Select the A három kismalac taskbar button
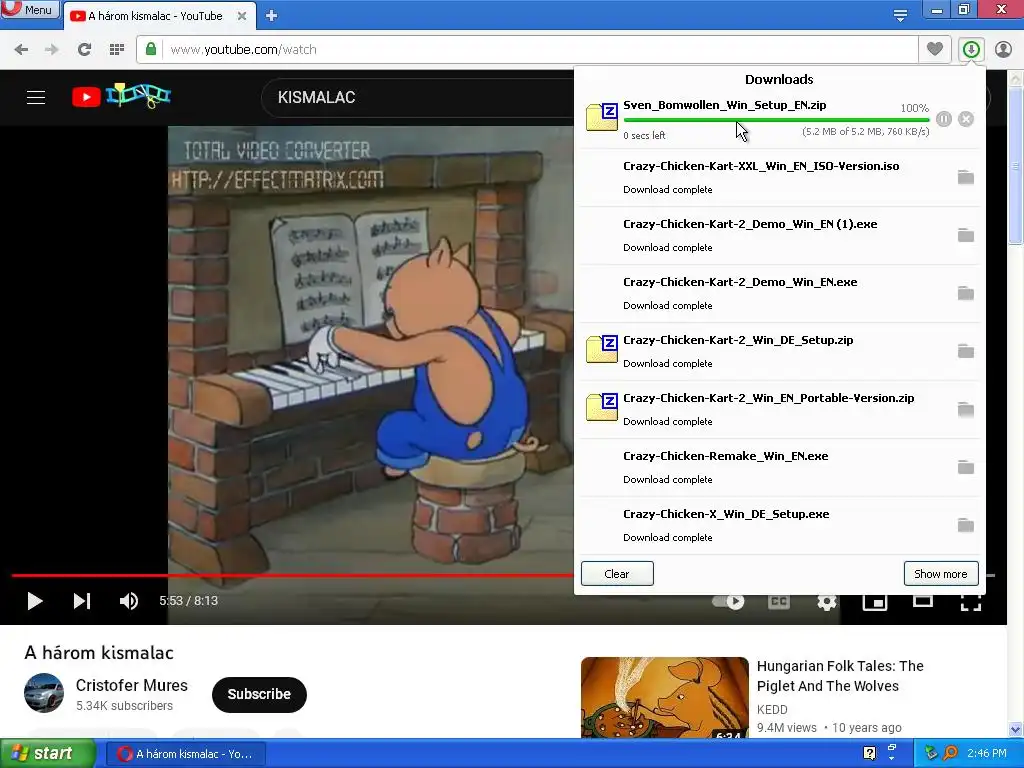 coord(186,754)
